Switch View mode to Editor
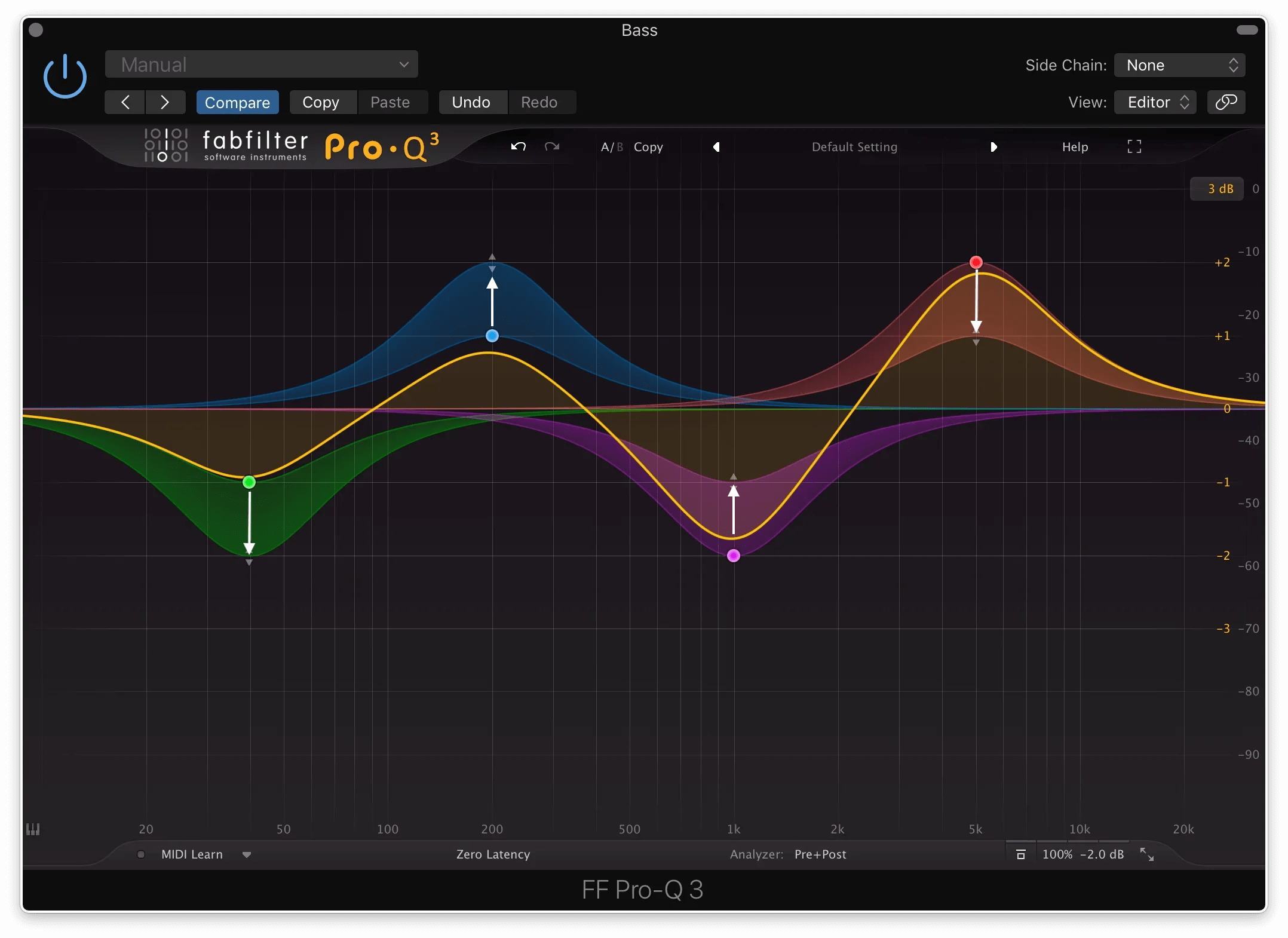 point(1154,102)
